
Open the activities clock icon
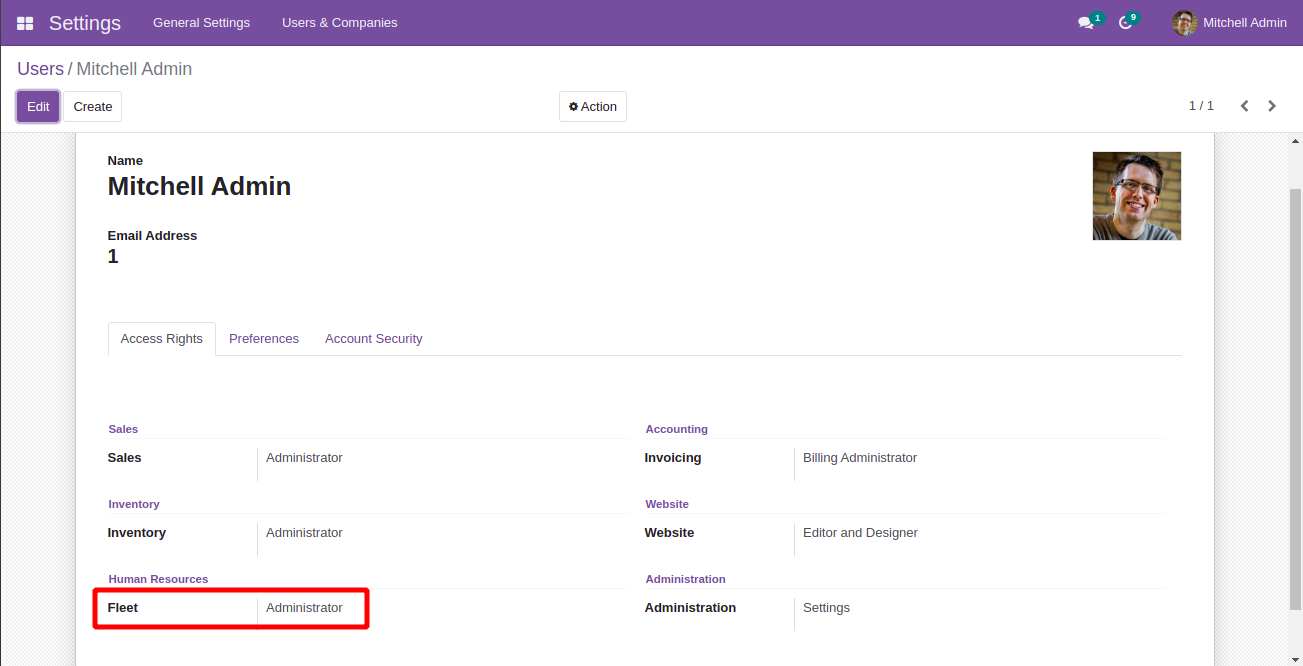[x=1126, y=23]
